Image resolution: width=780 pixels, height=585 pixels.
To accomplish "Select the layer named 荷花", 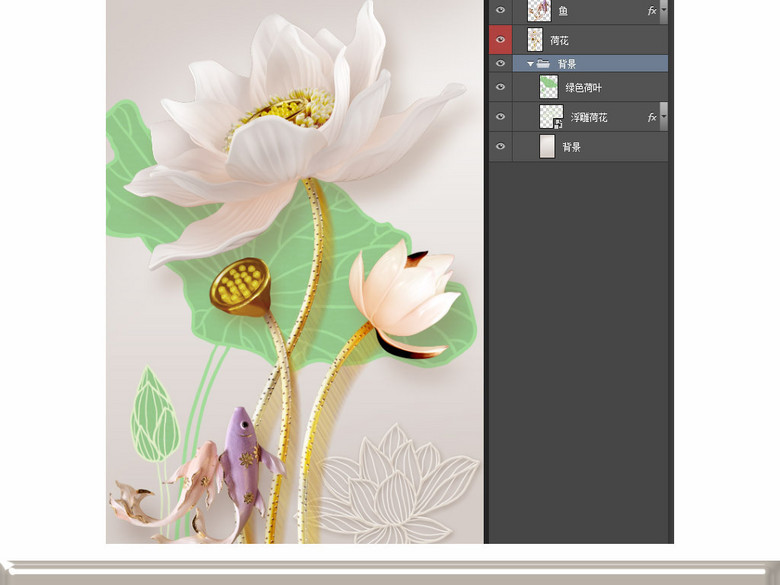I will point(559,40).
